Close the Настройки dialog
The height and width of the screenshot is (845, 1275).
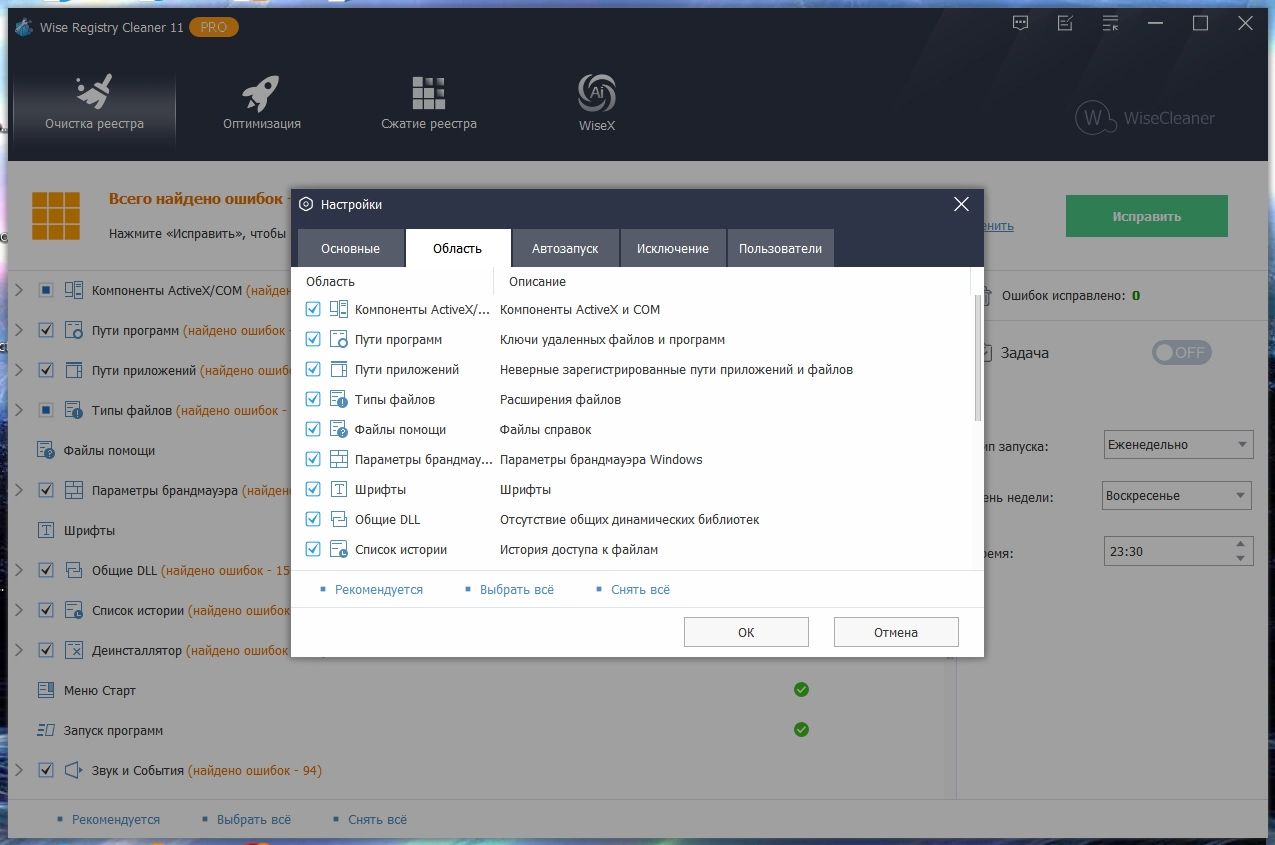[x=961, y=204]
